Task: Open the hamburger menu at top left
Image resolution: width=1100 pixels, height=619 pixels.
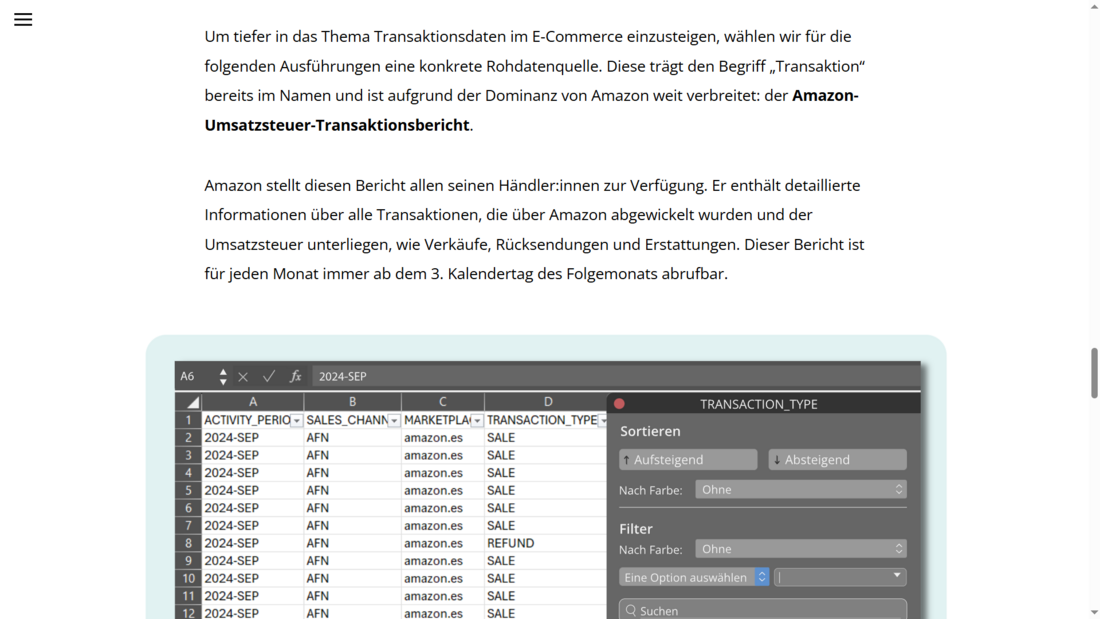Action: tap(23, 20)
